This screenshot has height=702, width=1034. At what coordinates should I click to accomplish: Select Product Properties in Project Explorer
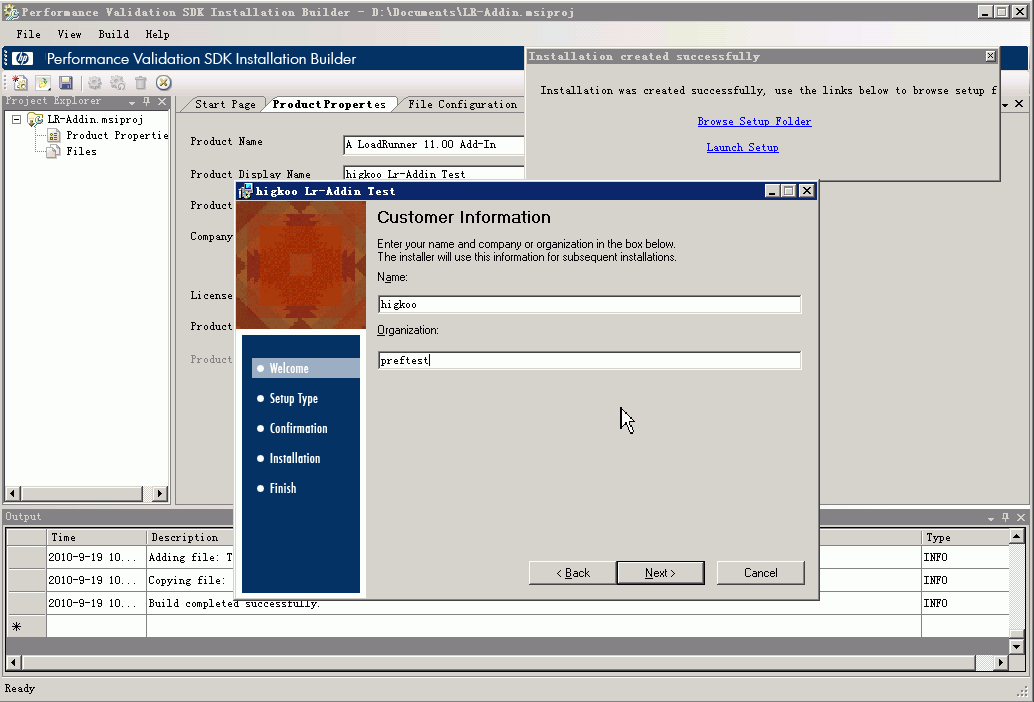(117, 135)
